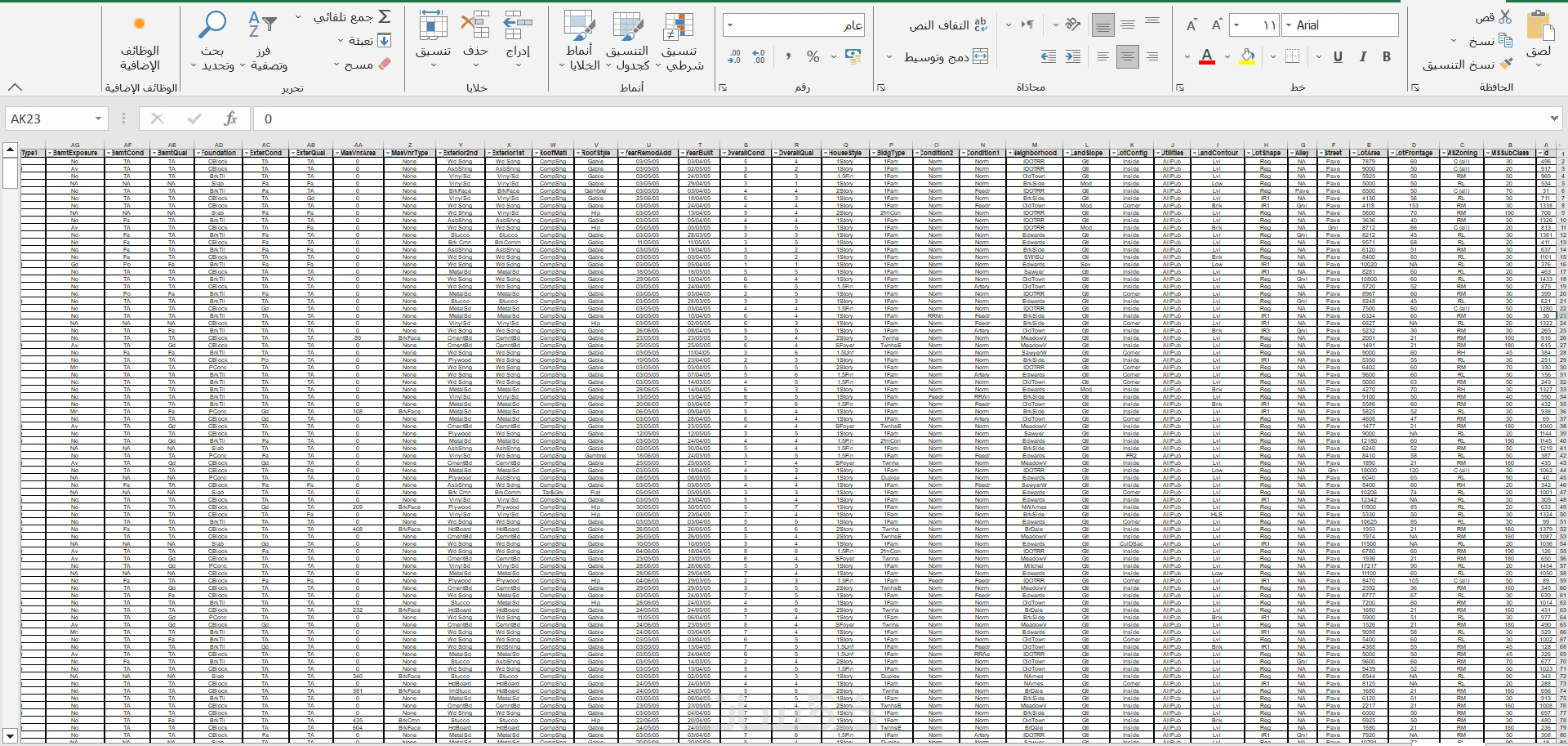1568x746 pixels.
Task: Toggle Merge & Center (دمج وتوسيط)
Action: coord(946,56)
